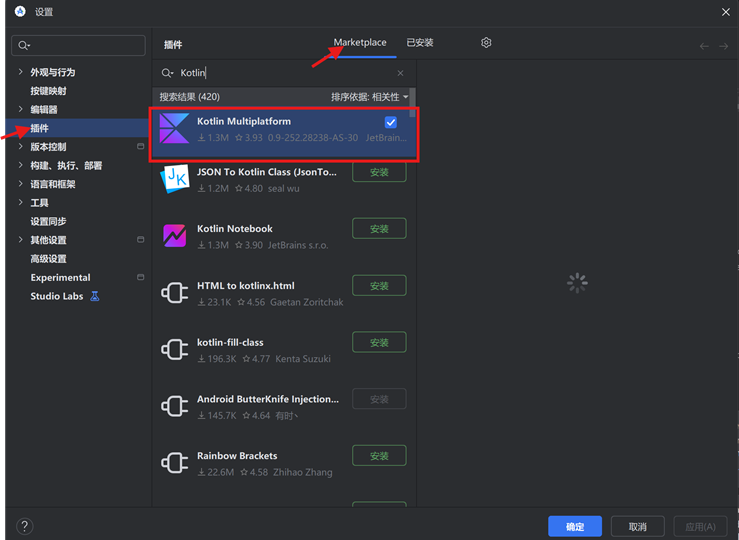Click the Studio Labs flask icon
Viewport: 739px width, 540px height.
[95, 296]
